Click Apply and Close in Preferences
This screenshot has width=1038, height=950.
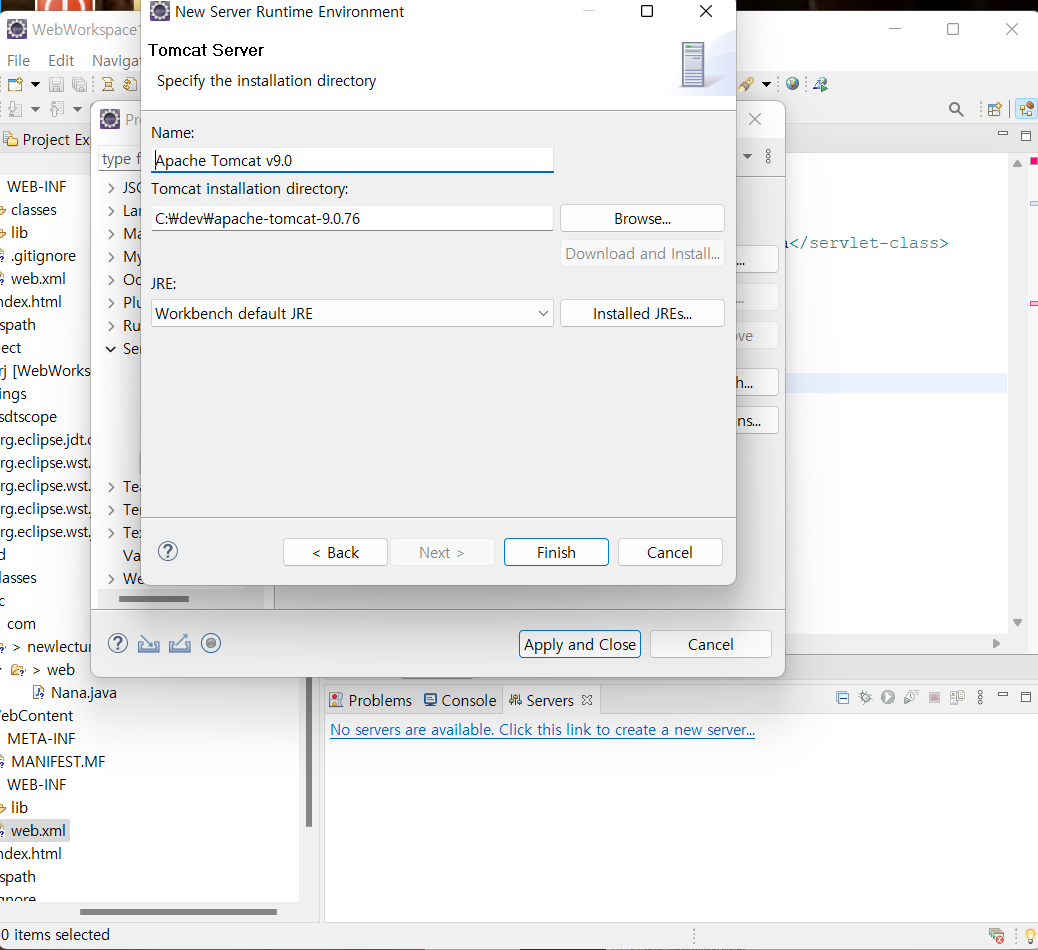[580, 644]
